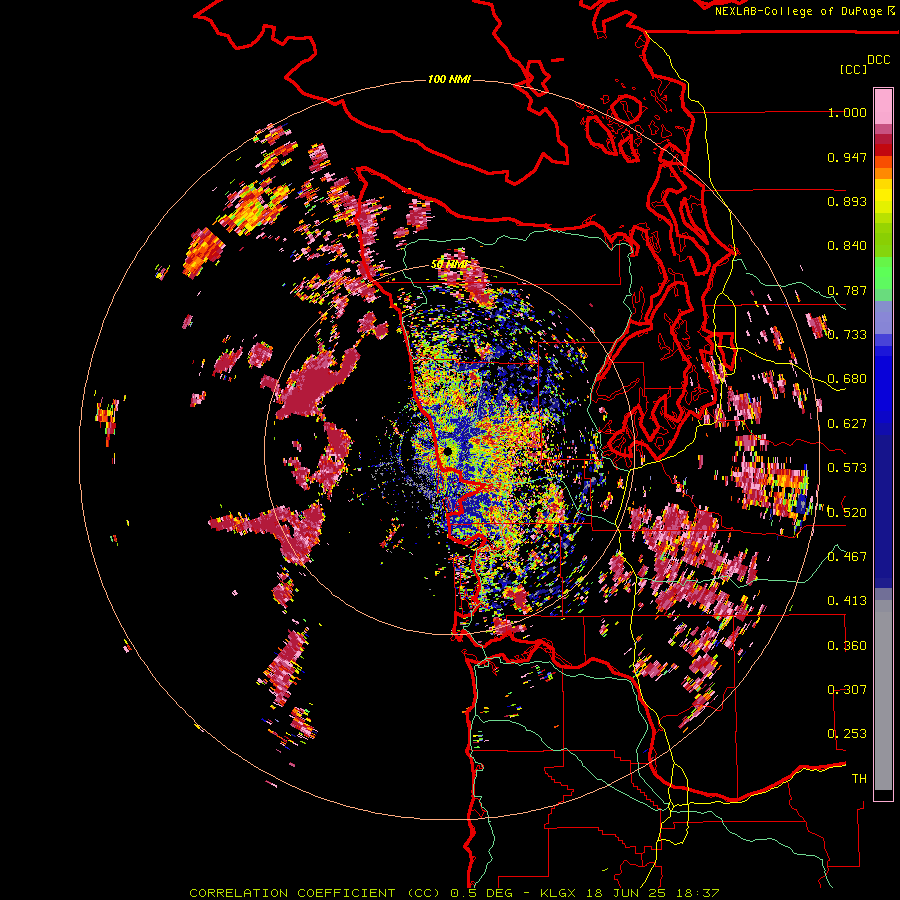Click the 0.893 color scale value
The image size is (900, 900).
[x=847, y=201]
